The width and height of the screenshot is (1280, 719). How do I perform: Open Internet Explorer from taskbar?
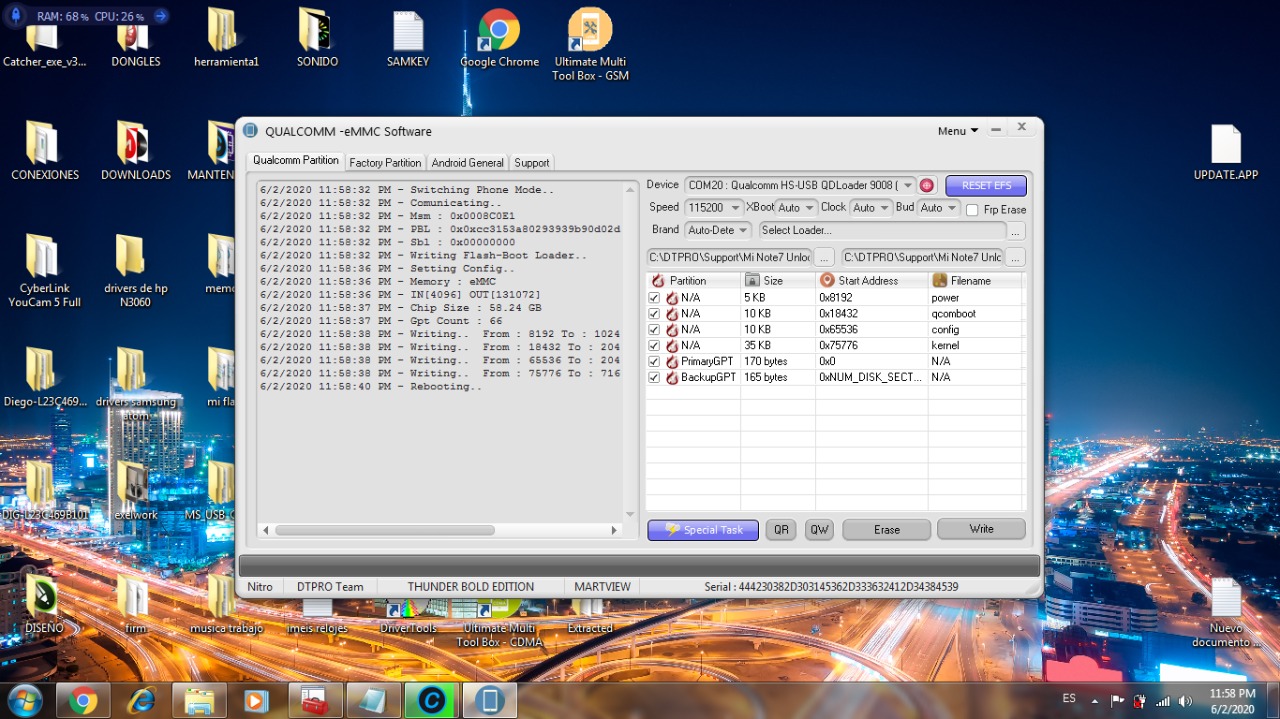coord(141,700)
